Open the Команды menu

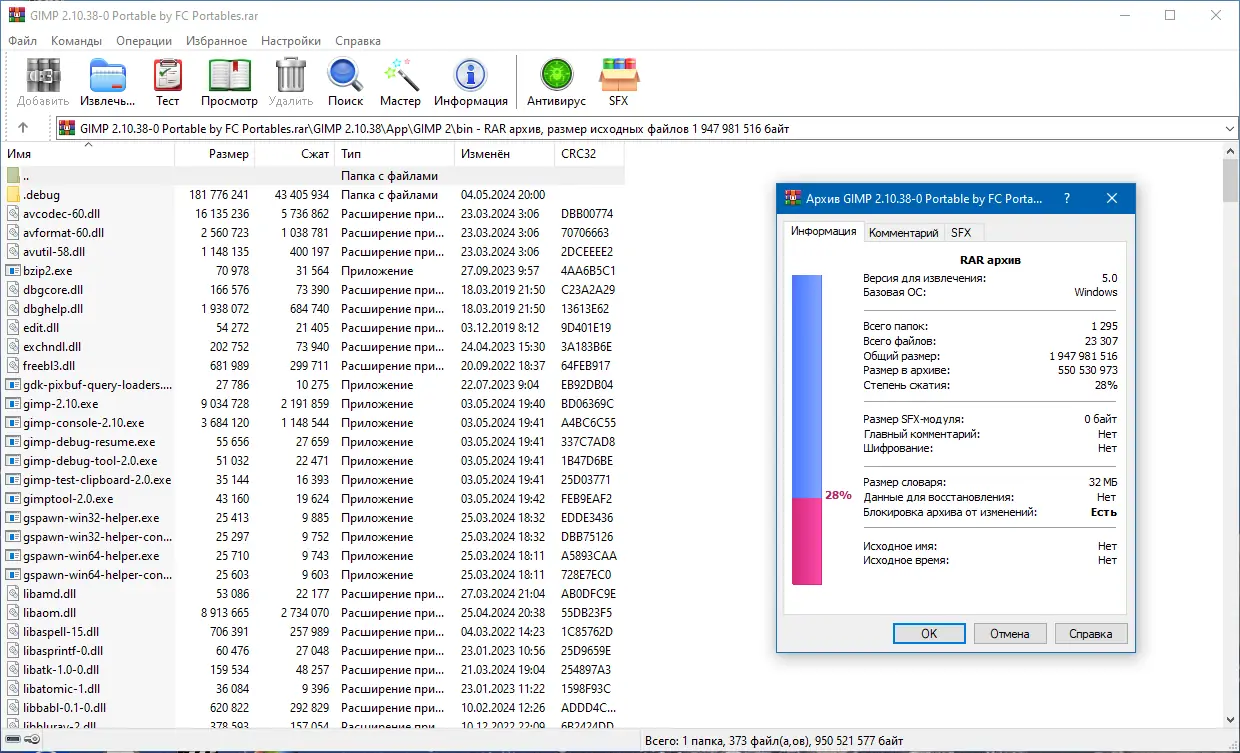[x=76, y=41]
